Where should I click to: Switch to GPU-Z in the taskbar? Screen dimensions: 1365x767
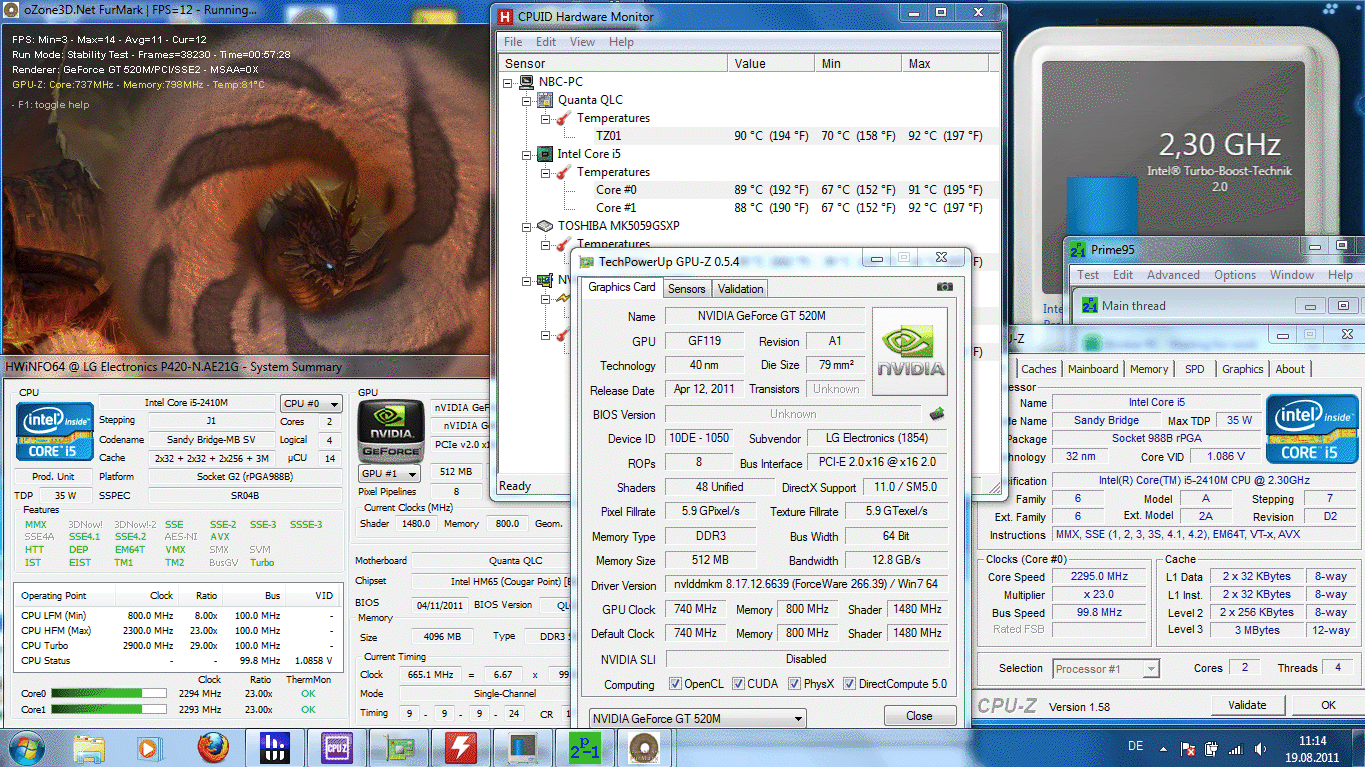[x=397, y=747]
